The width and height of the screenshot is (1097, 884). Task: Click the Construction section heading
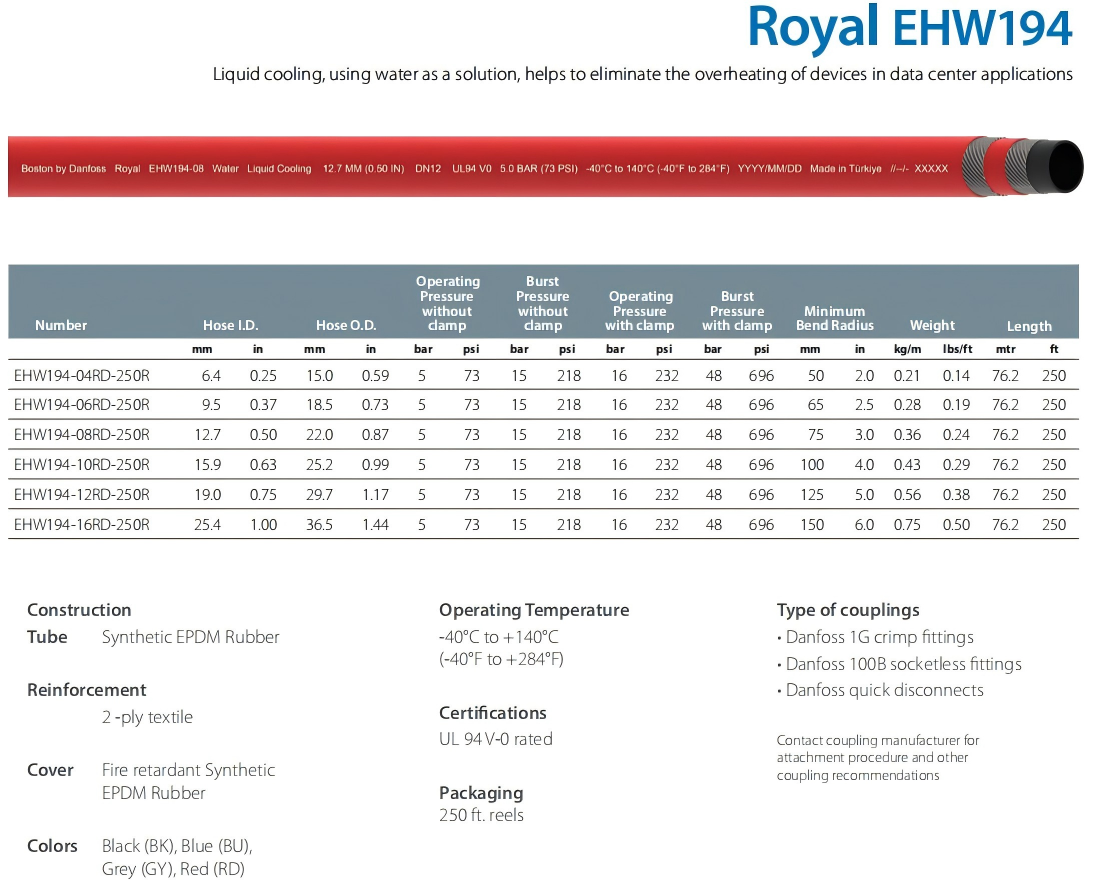coord(79,610)
